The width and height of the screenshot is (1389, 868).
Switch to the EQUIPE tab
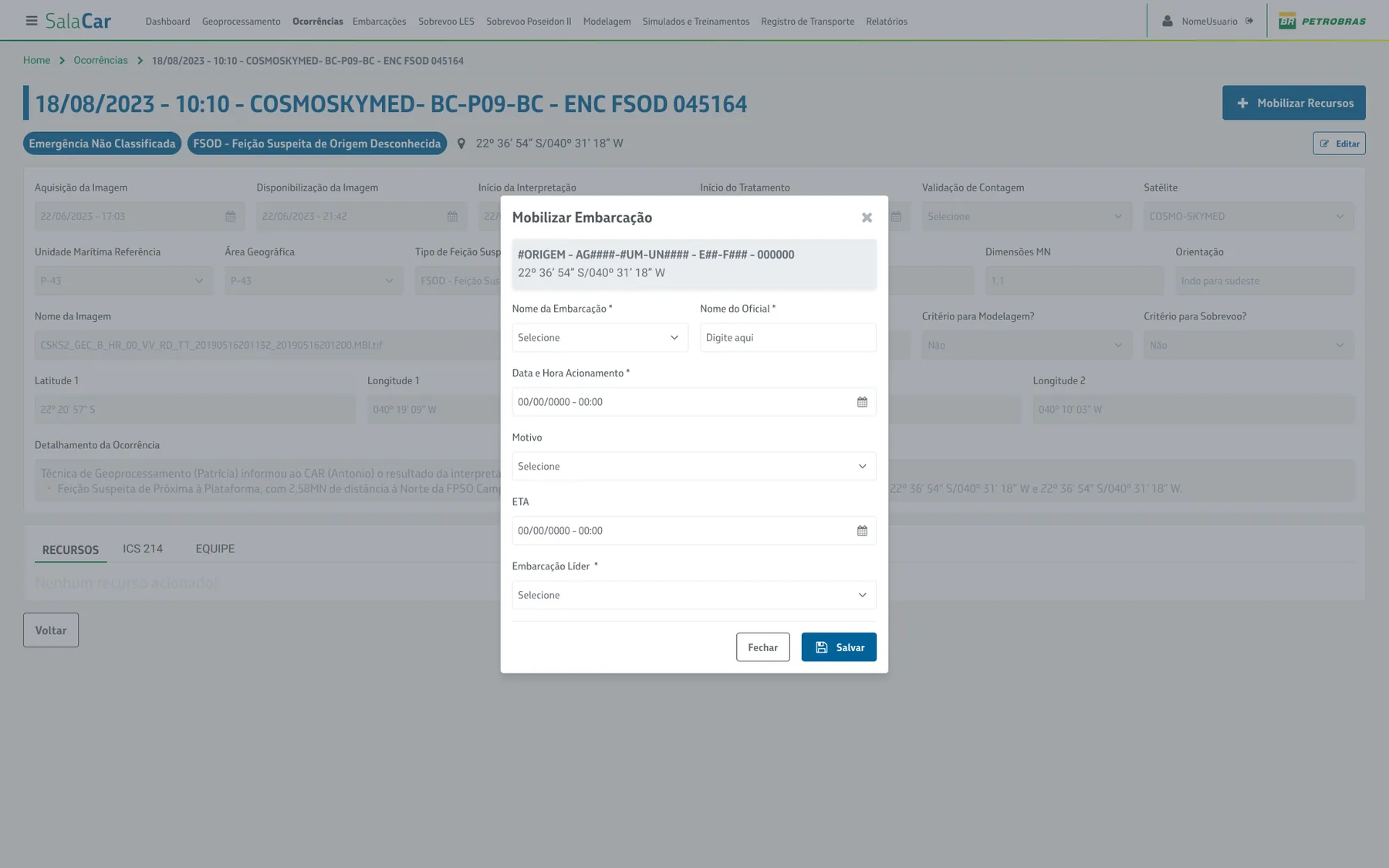215,549
